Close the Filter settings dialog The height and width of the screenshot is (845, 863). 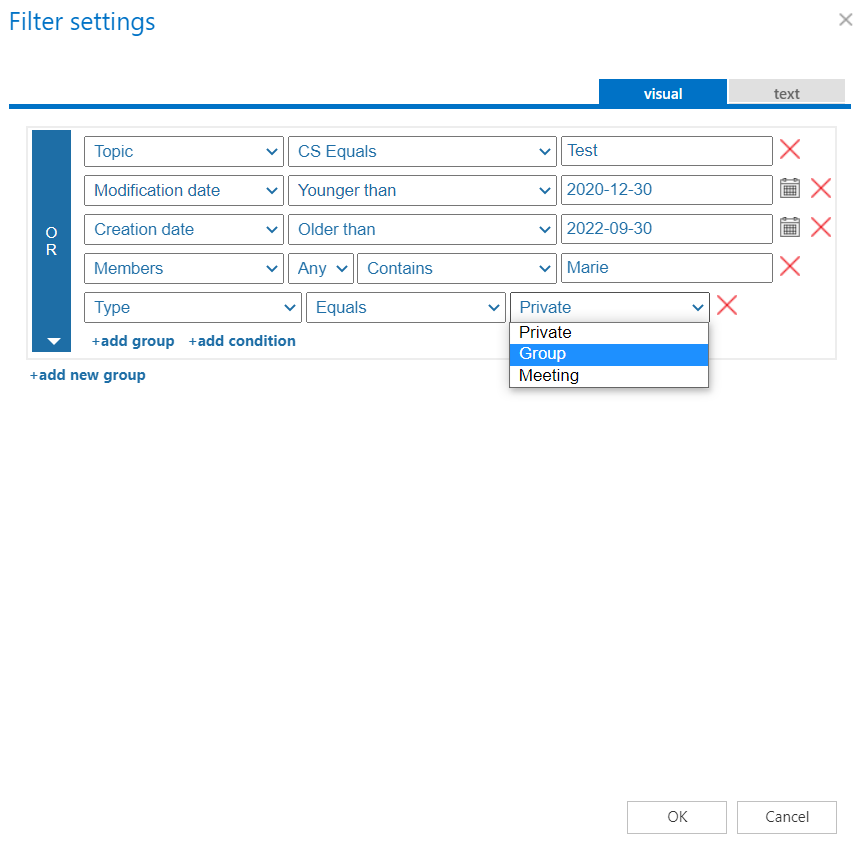coord(845,20)
